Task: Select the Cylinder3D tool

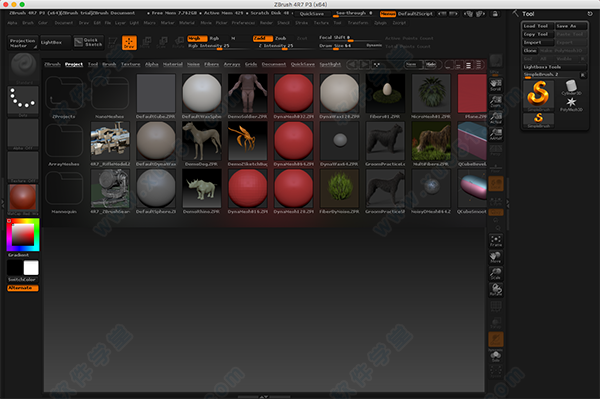Action: (x=571, y=88)
